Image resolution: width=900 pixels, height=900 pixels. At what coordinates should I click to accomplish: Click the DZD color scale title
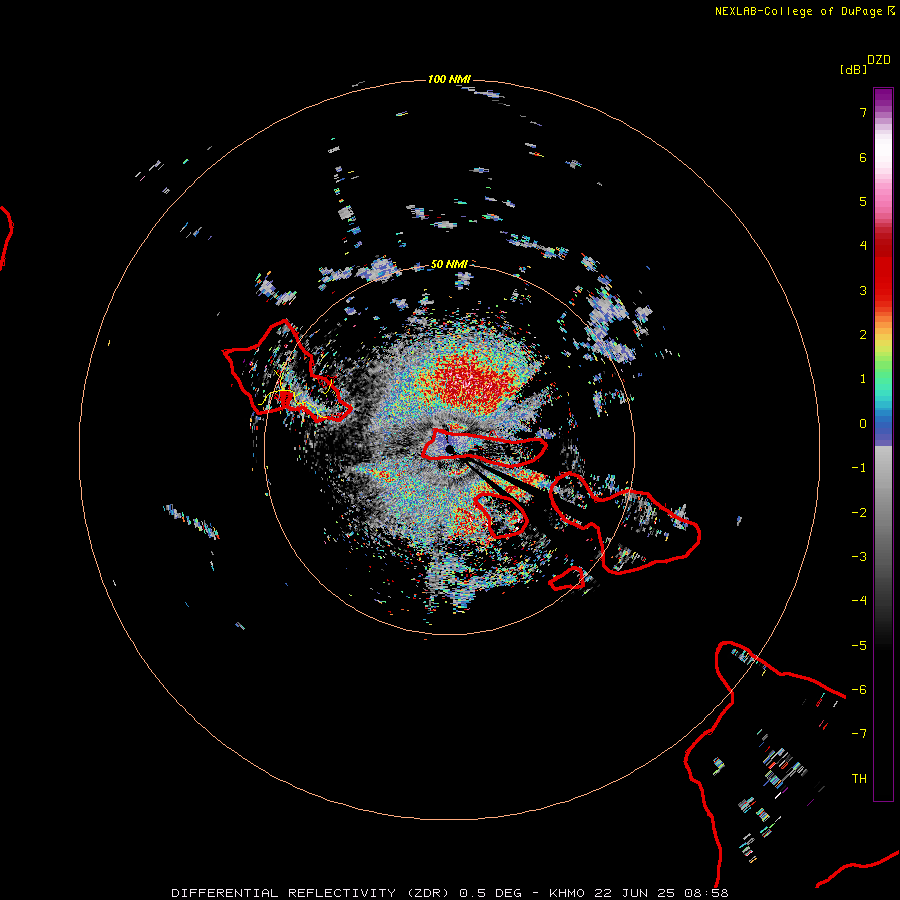[x=879, y=60]
